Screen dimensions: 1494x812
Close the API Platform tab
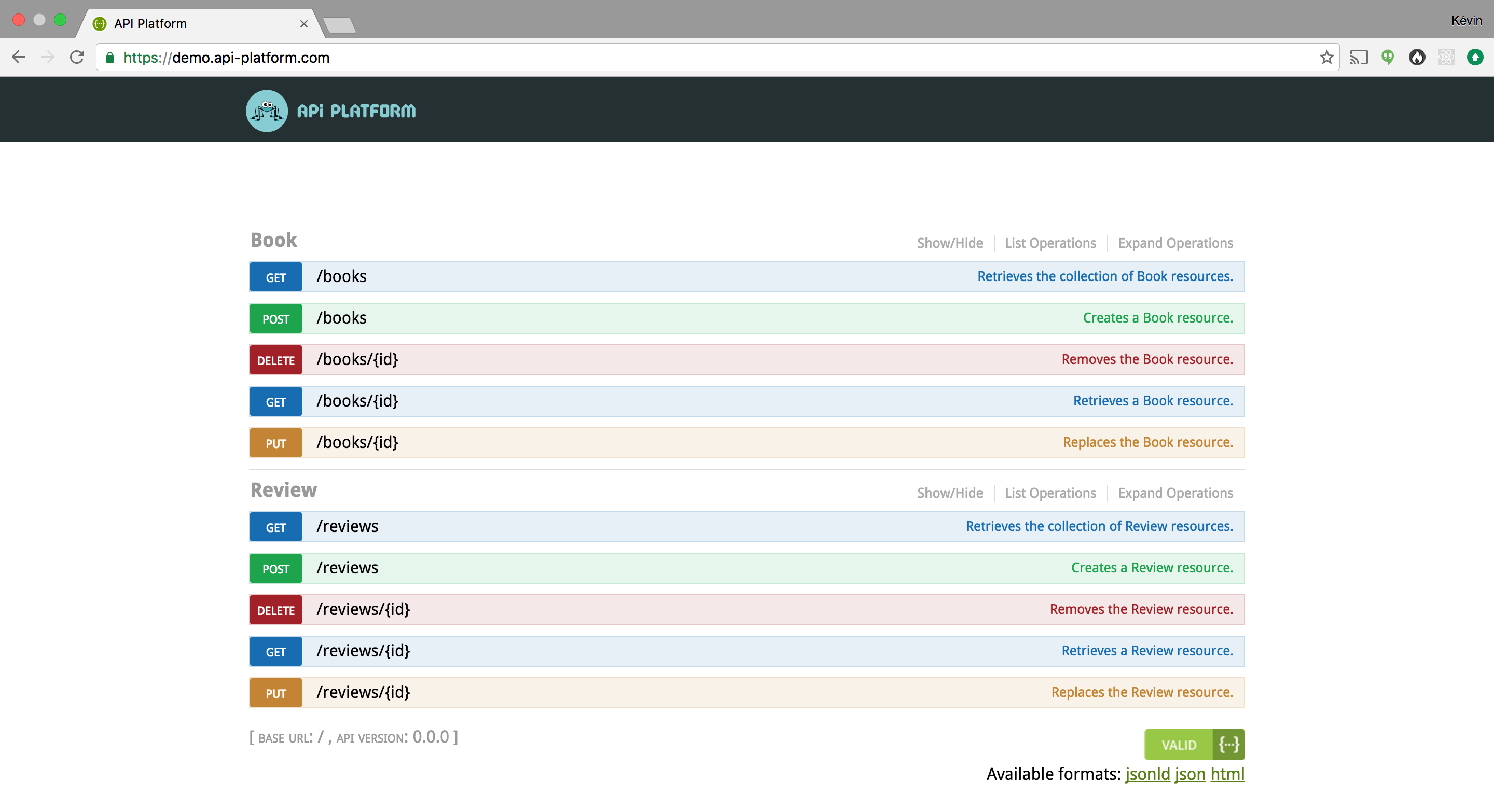tap(303, 24)
